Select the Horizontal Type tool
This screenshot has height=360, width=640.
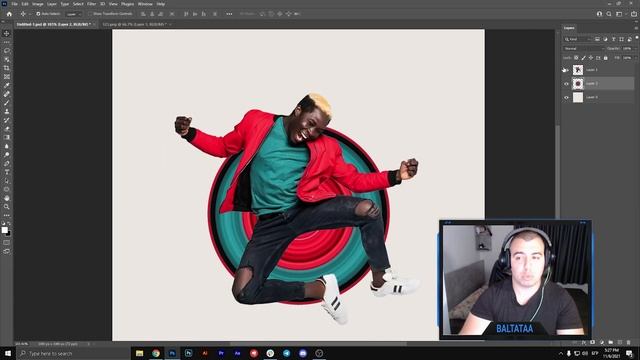pyautogui.click(x=7, y=172)
